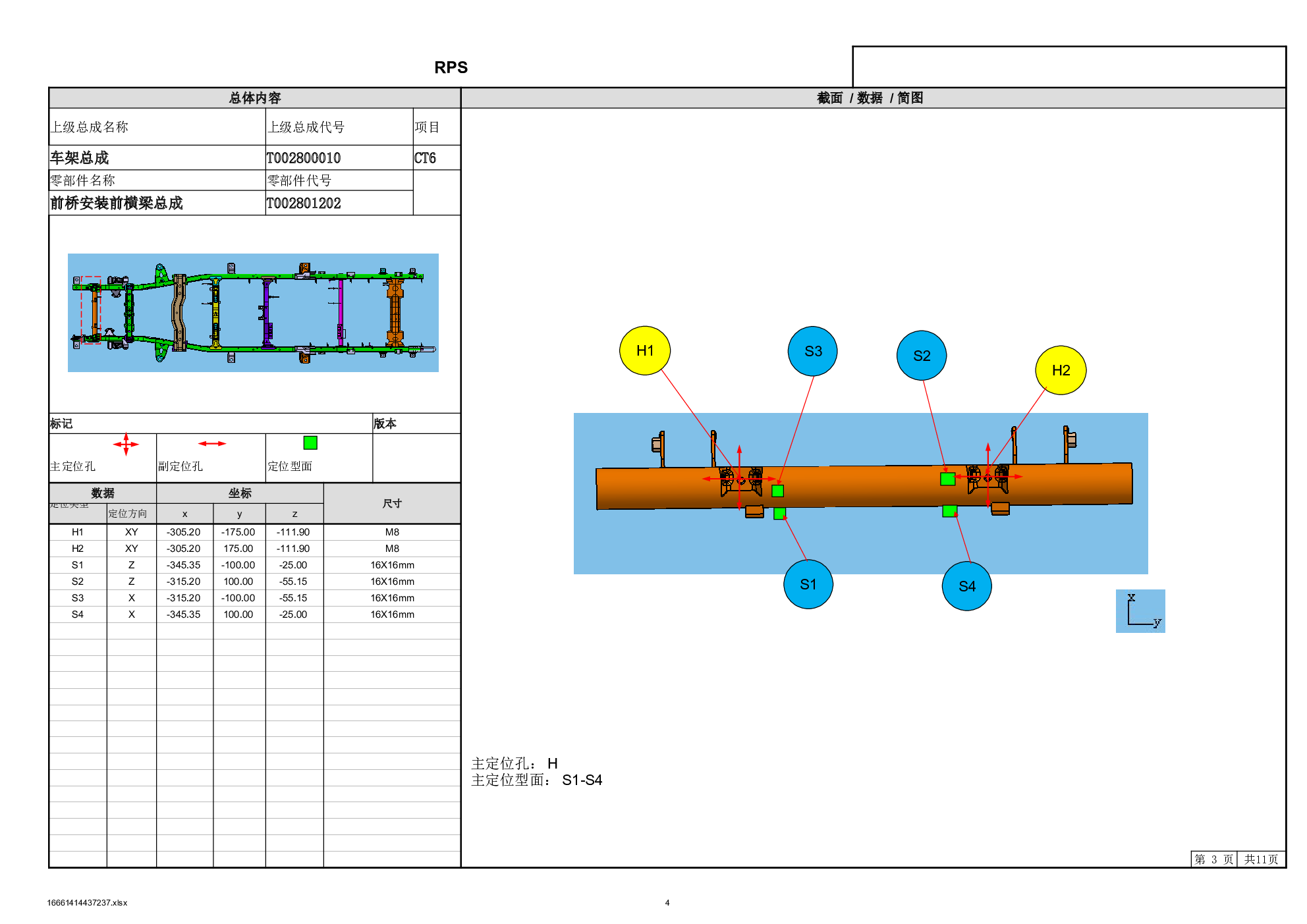Open the full chassis frame thumbnail
The width and height of the screenshot is (1307, 924).
pos(253,313)
